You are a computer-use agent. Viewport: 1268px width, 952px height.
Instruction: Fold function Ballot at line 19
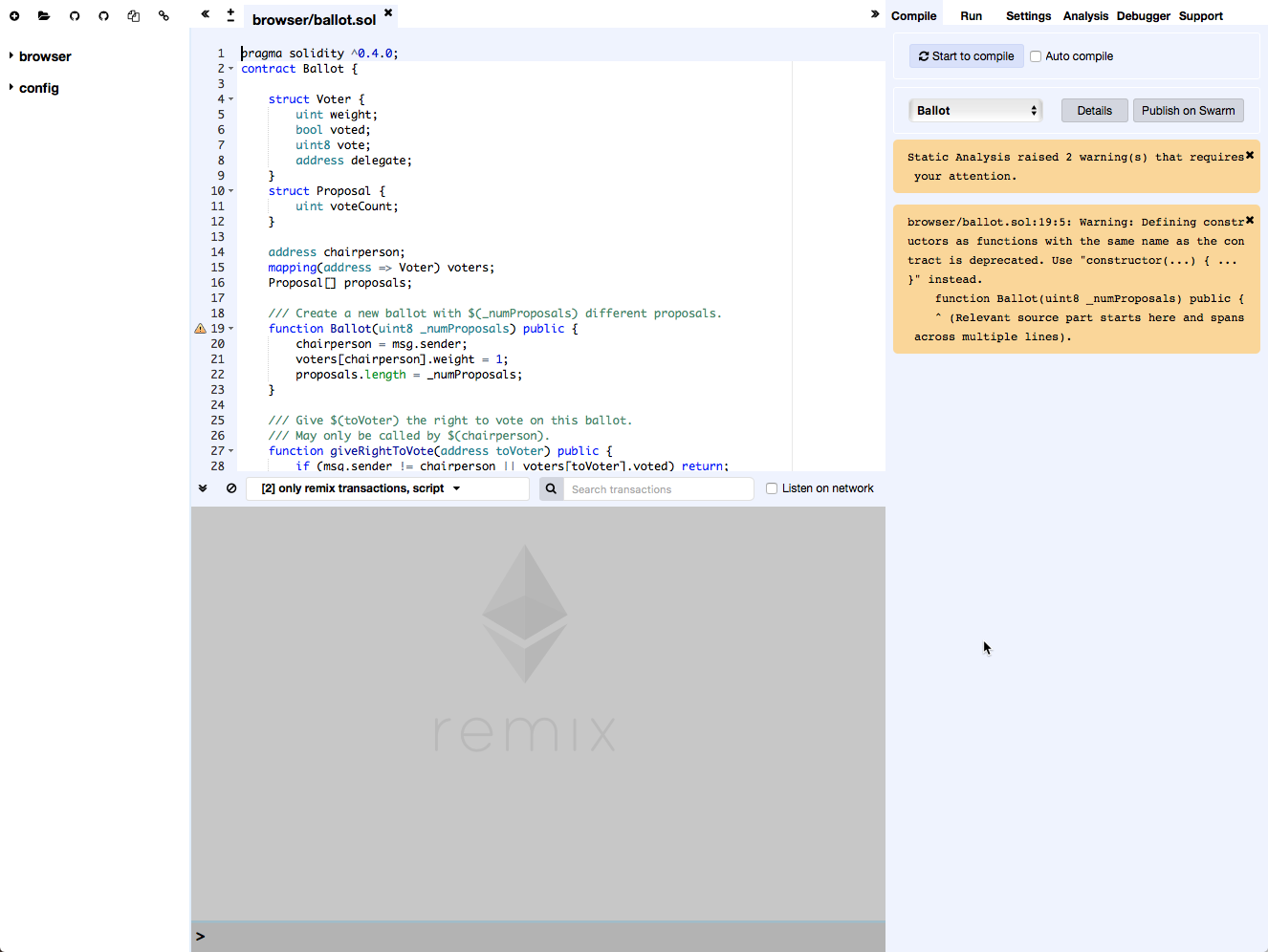click(x=230, y=329)
